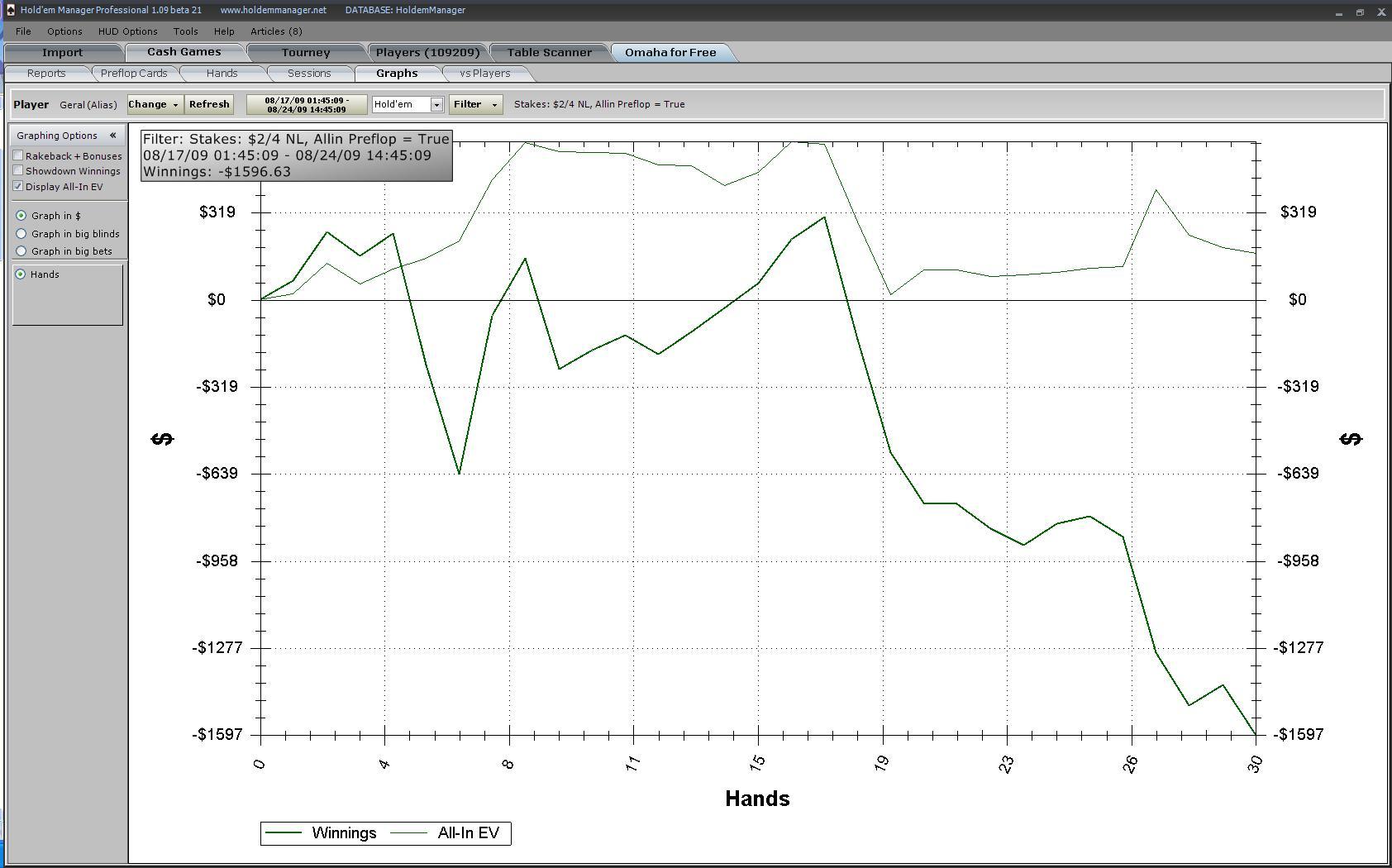Go to the Sessions sub-tab
Screen dimensions: 1392x868
309,74
